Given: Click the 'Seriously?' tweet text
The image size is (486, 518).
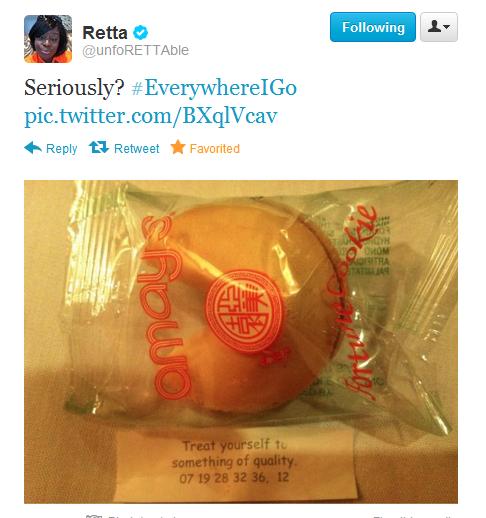Looking at the screenshot, I should (x=74, y=88).
